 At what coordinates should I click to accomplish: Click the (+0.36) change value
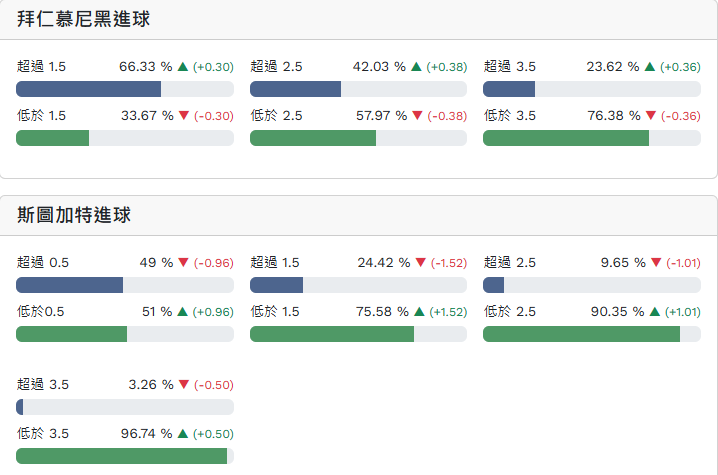pyautogui.click(x=680, y=67)
